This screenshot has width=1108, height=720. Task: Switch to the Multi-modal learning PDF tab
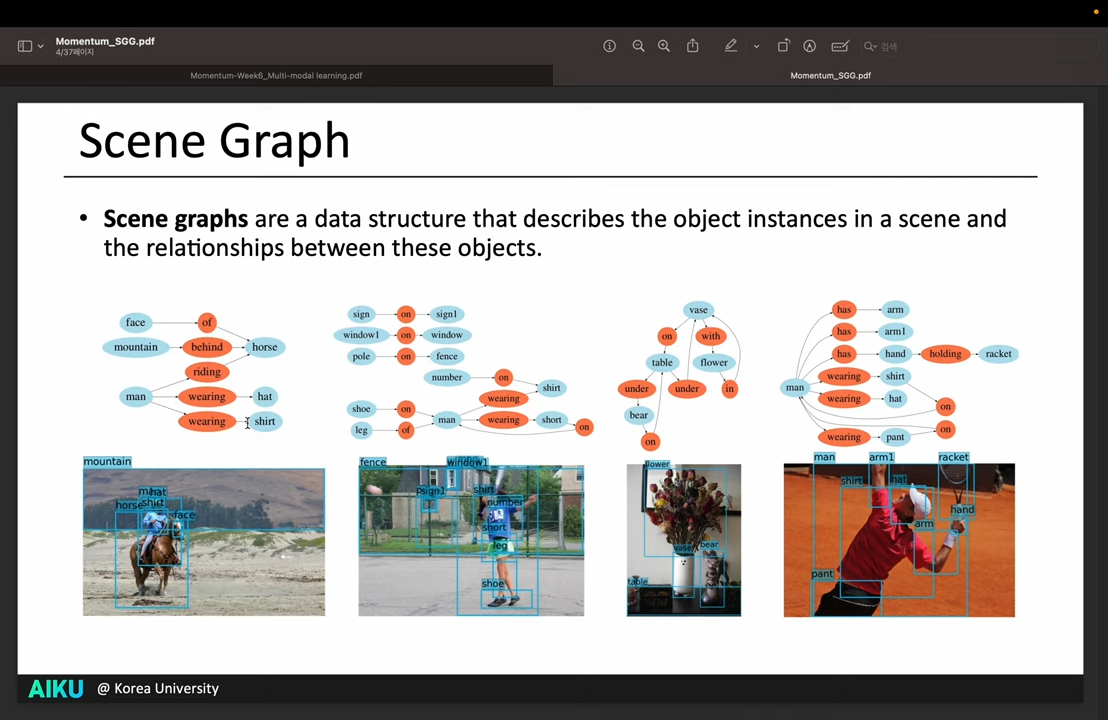pyautogui.click(x=276, y=75)
